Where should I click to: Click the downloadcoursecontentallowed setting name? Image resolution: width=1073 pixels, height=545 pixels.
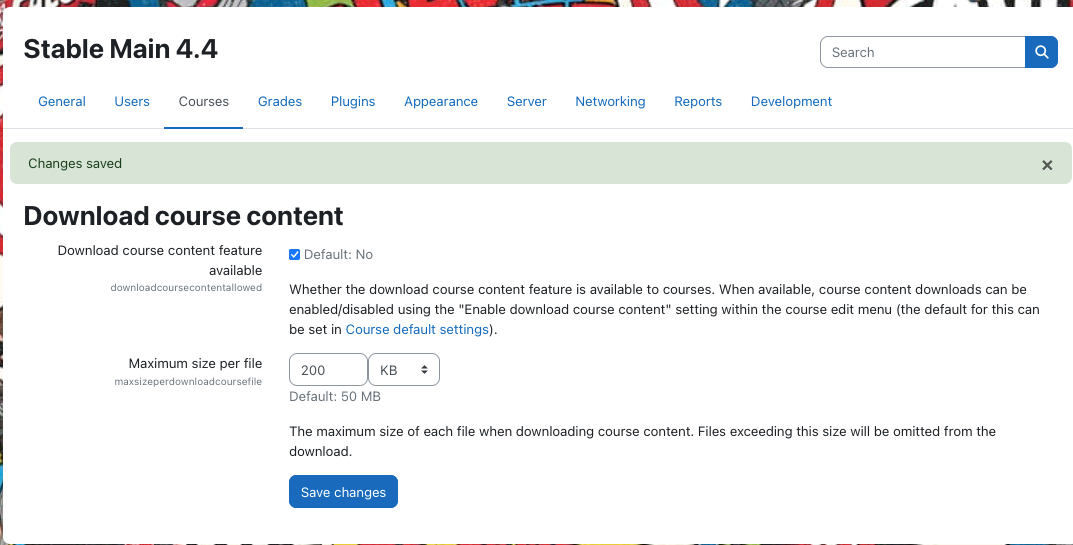coord(186,288)
